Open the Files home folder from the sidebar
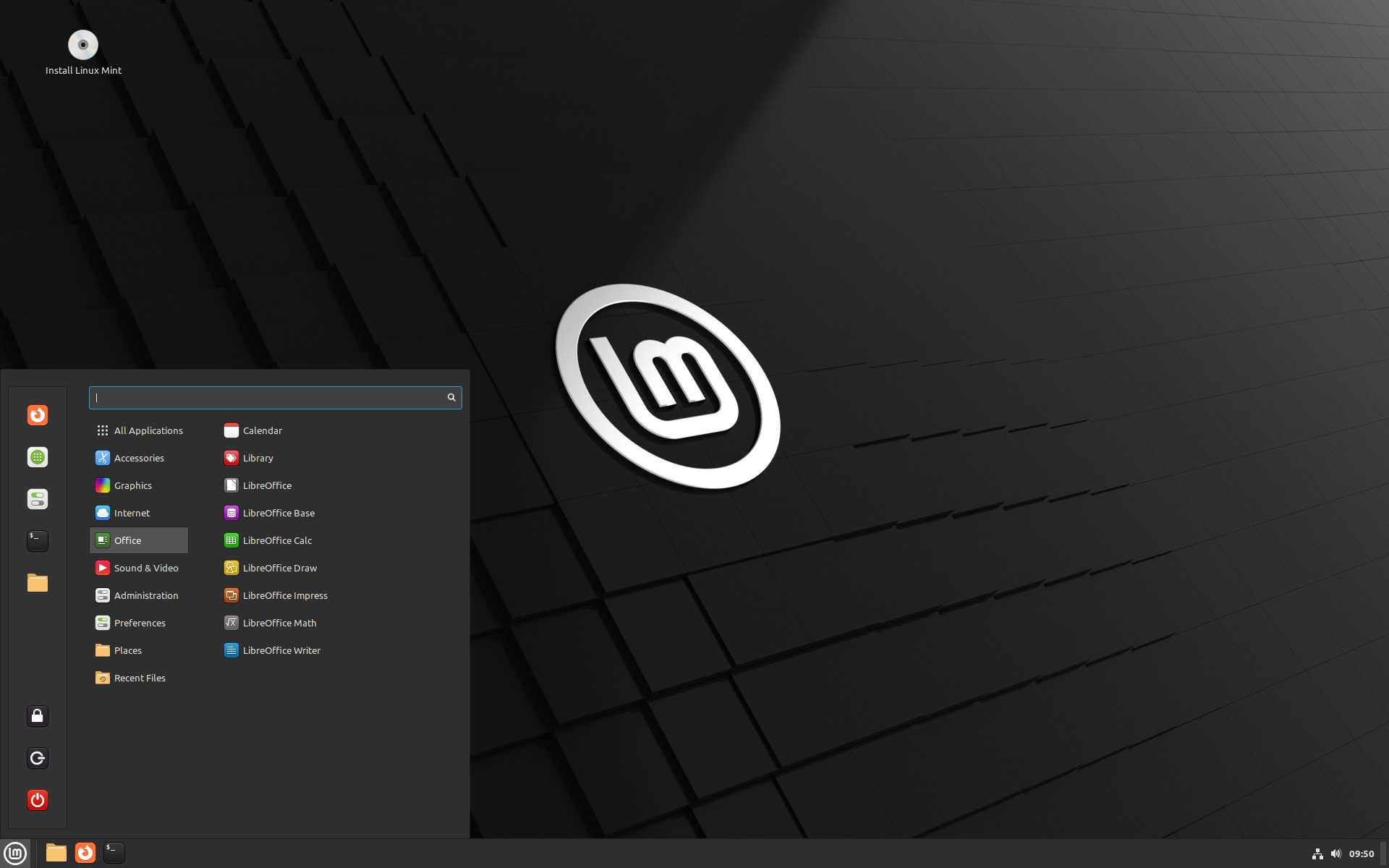Screen dimensions: 1389x868 (37, 583)
